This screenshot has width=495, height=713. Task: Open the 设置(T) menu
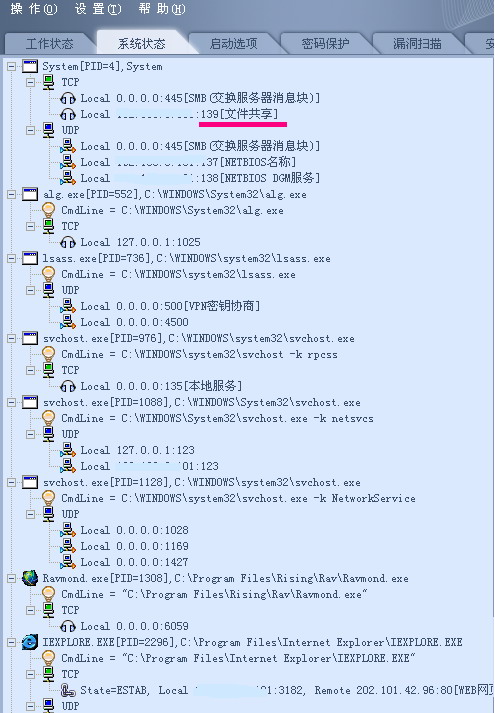(x=98, y=9)
